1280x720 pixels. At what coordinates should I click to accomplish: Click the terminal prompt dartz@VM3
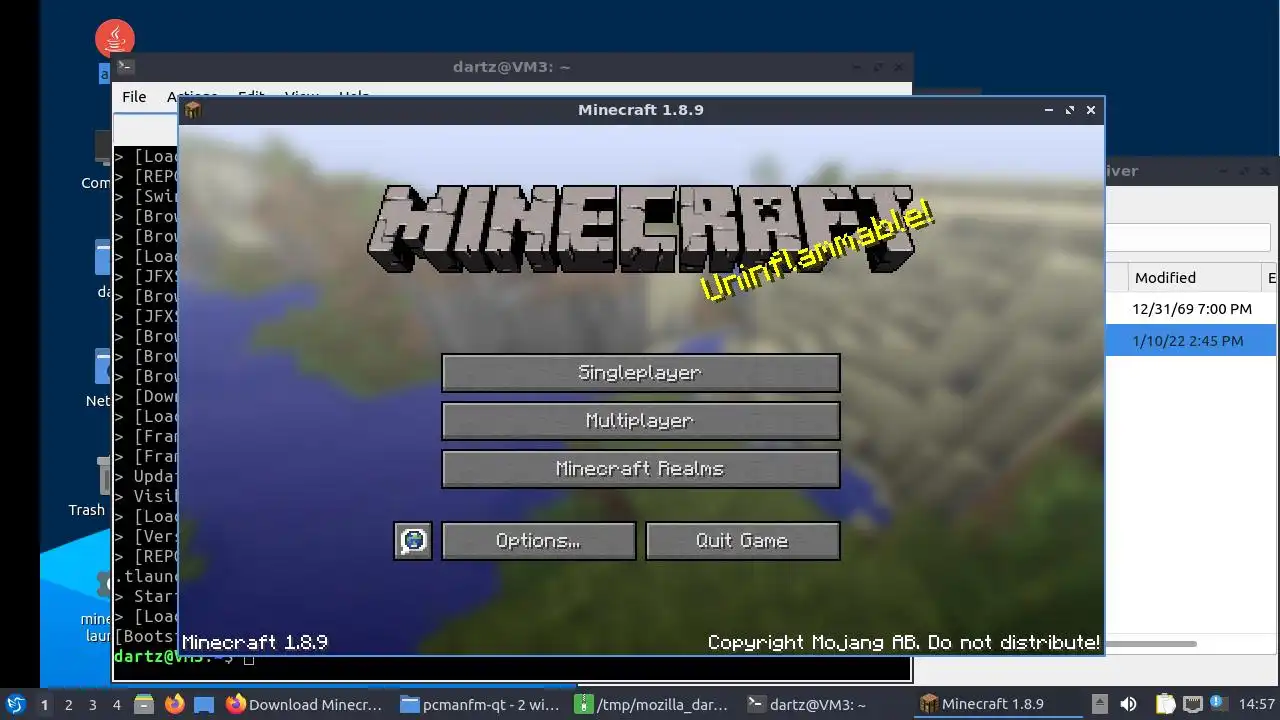tap(174, 658)
